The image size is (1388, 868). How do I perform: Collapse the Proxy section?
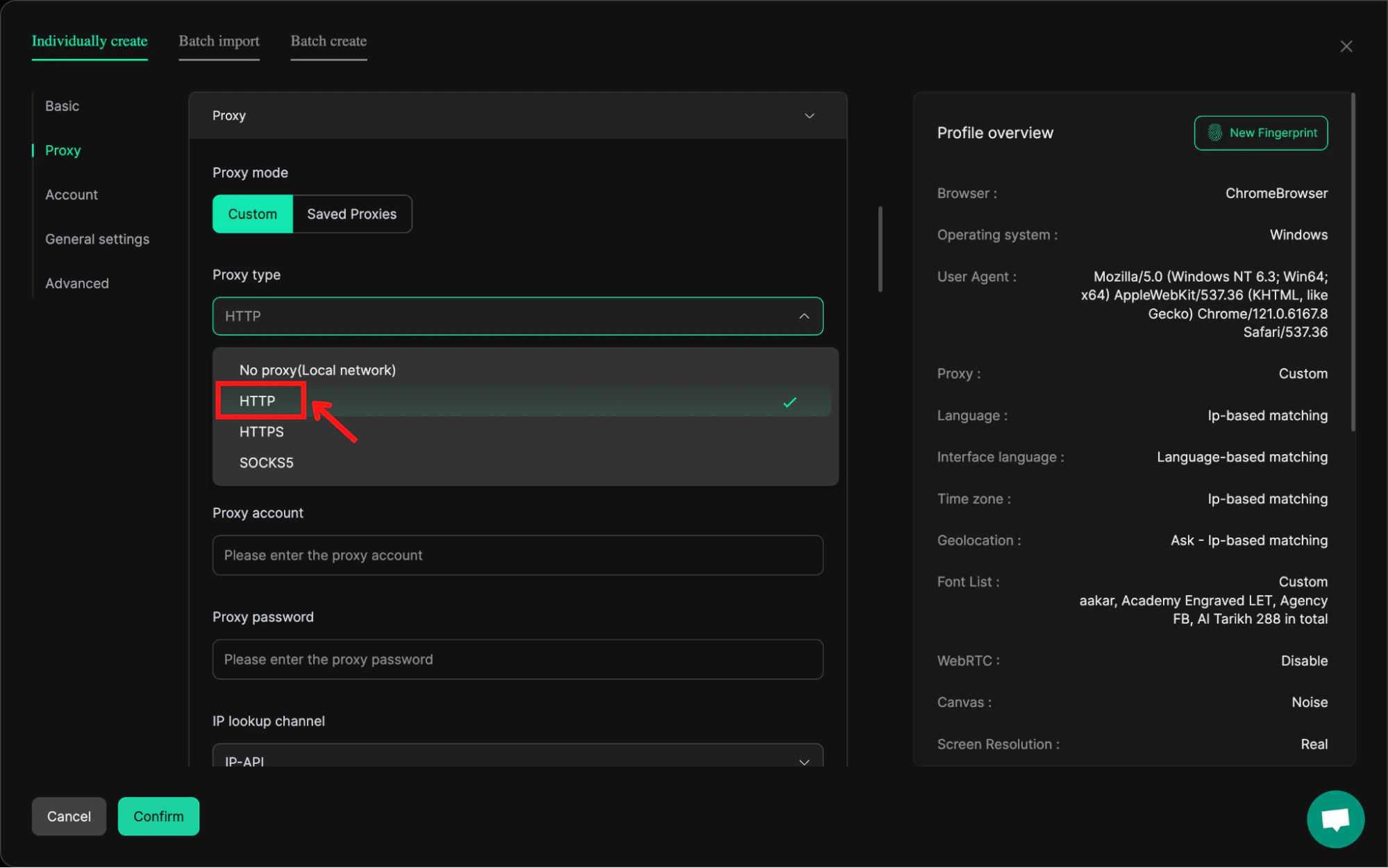[x=808, y=115]
